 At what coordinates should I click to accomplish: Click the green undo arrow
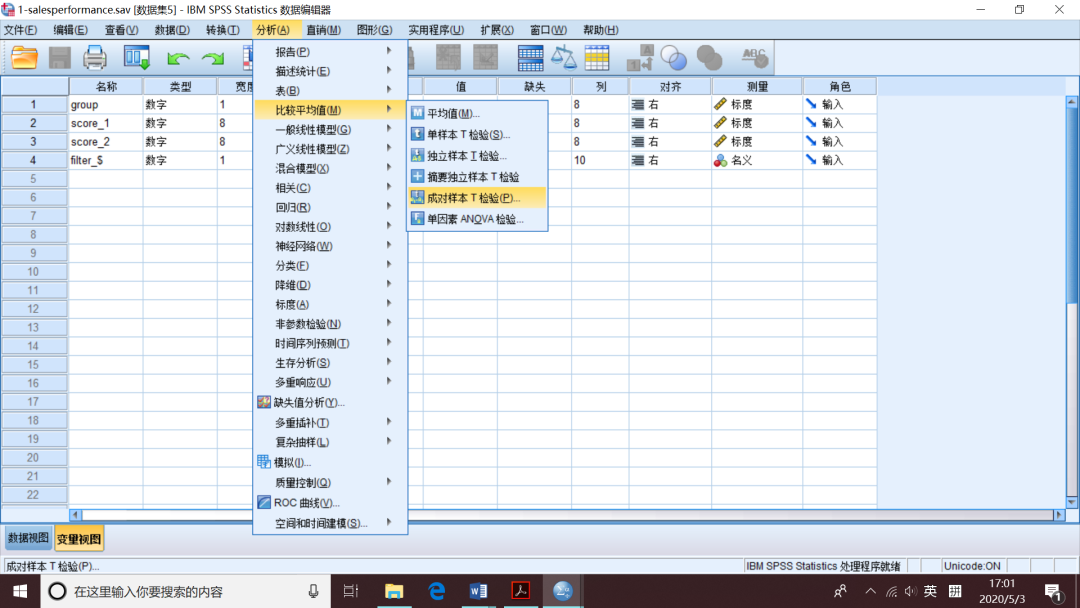coord(178,59)
